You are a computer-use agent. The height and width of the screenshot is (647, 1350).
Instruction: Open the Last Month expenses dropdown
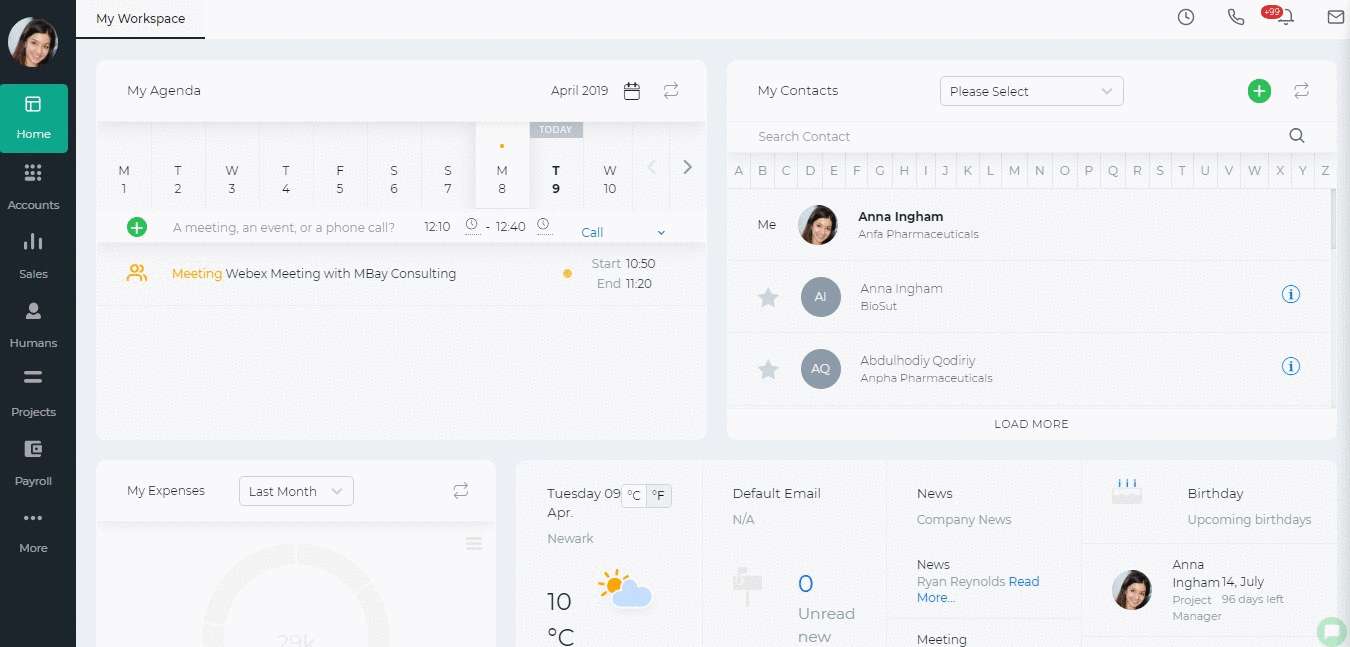point(296,491)
